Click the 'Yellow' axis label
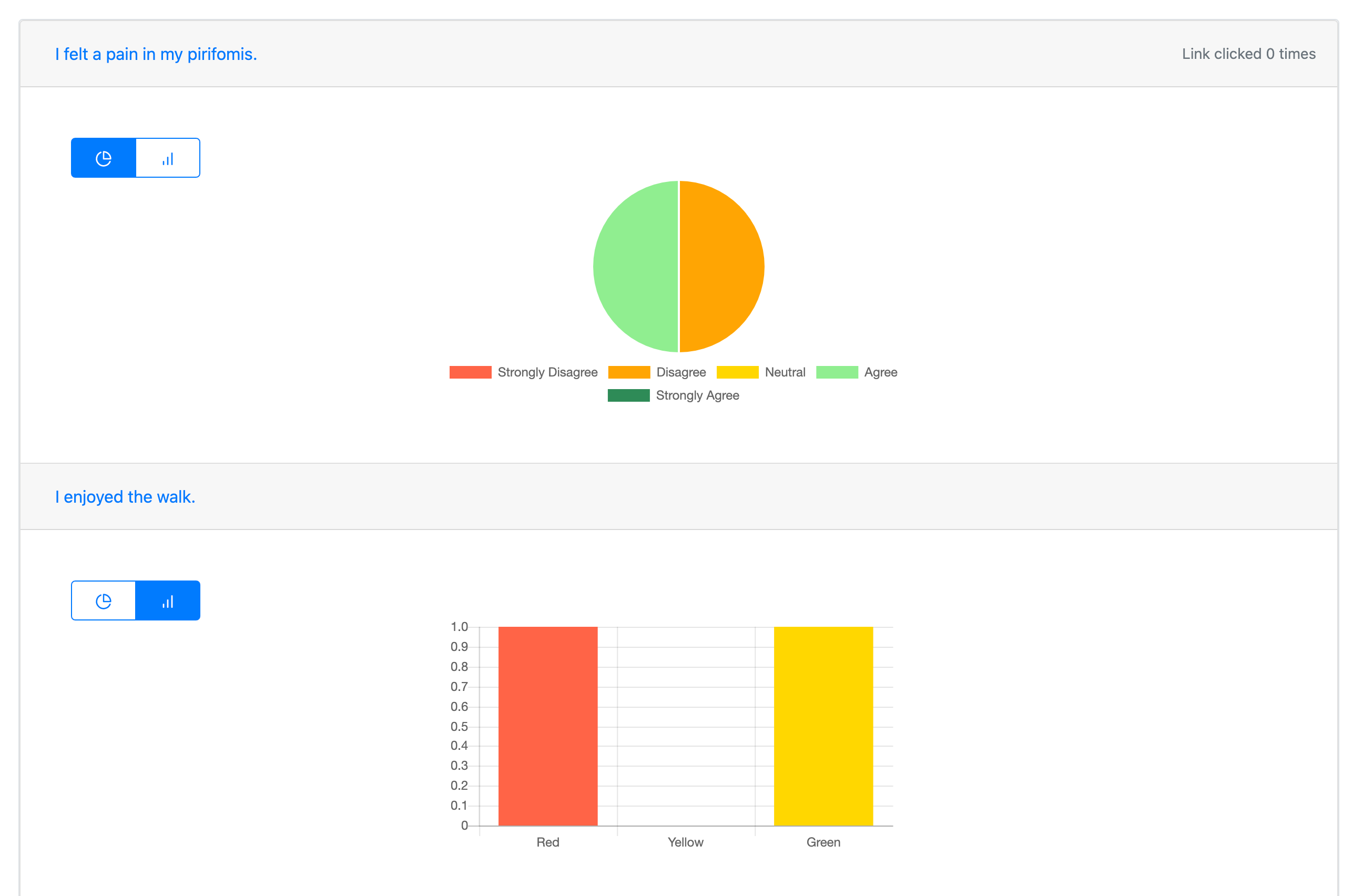Viewport: 1363px width, 896px height. click(x=686, y=842)
